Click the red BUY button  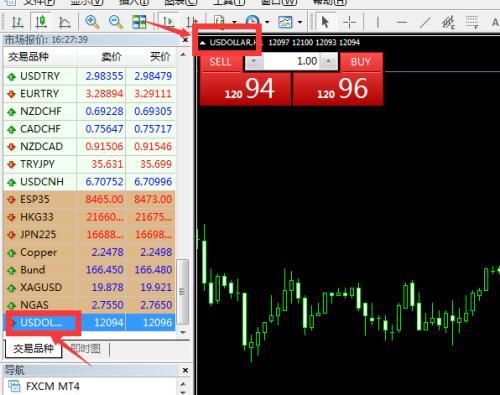point(338,80)
